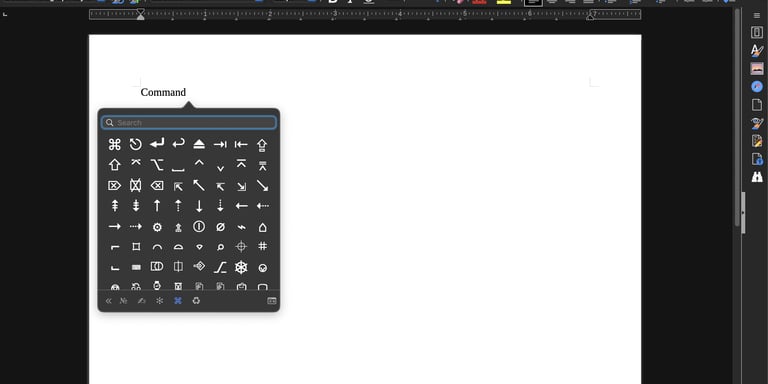Open the sidebar Properties deck

coord(757,32)
